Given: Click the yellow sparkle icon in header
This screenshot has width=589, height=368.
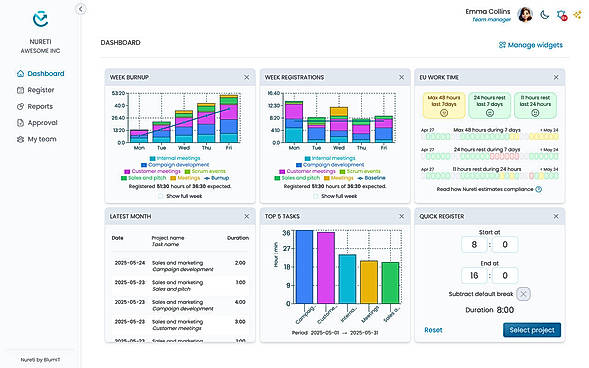Looking at the screenshot, I should click(578, 15).
